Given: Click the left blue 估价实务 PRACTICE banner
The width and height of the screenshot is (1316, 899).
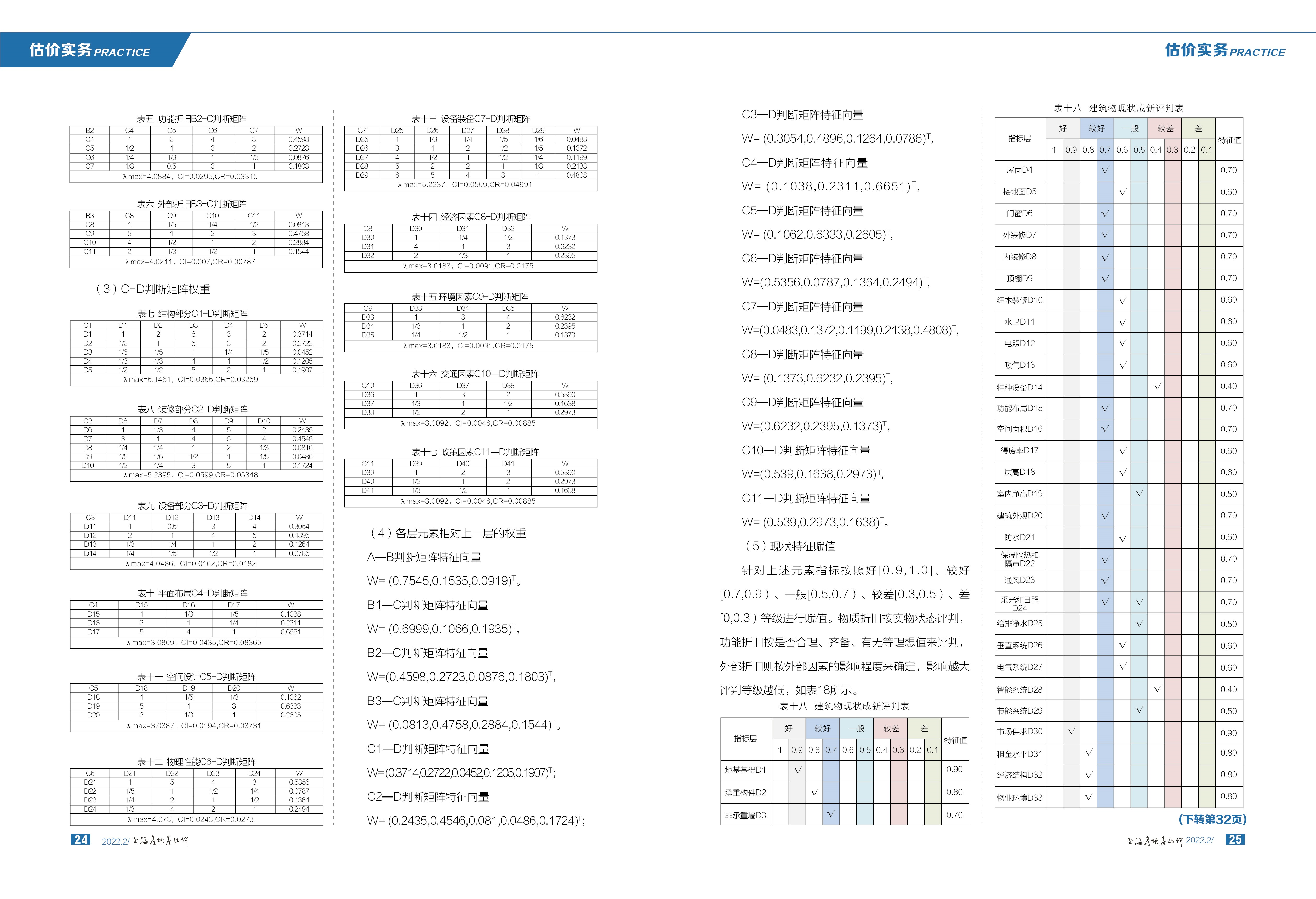Looking at the screenshot, I should pos(89,50).
